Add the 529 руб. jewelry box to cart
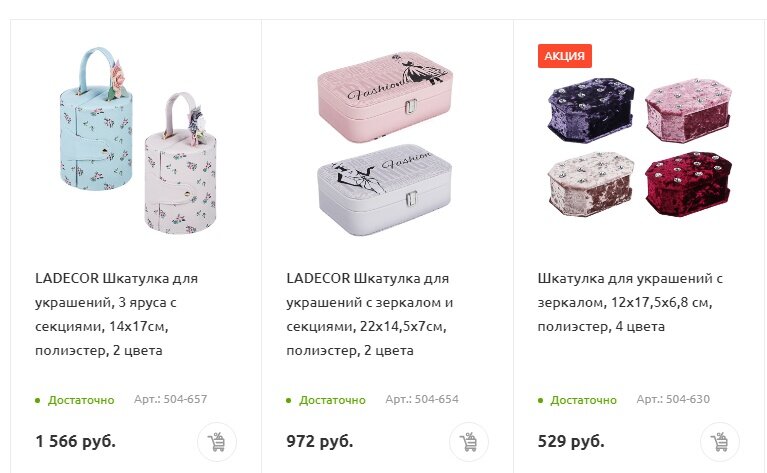The width and height of the screenshot is (767, 473). (x=720, y=442)
